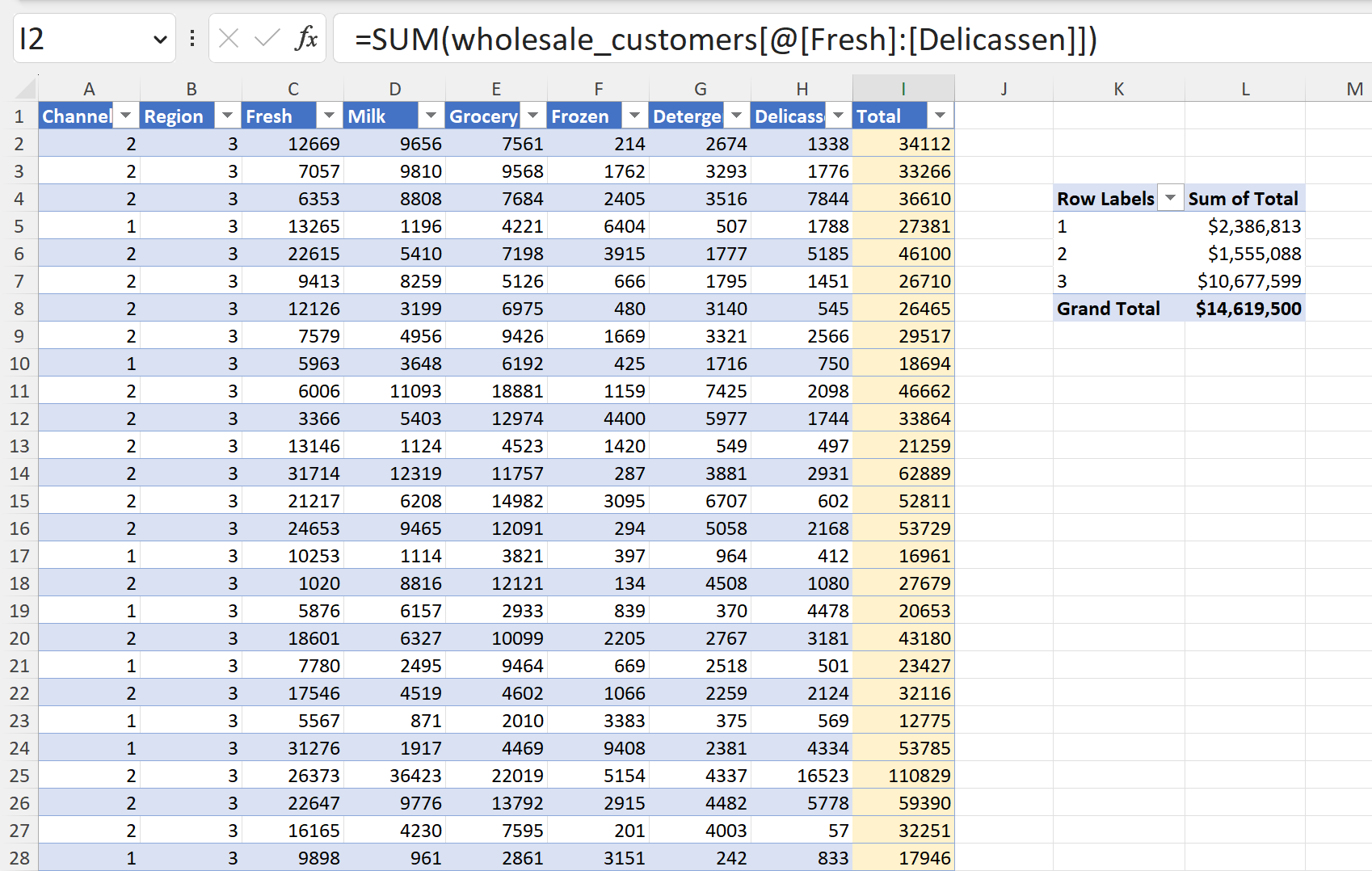Screen dimensions: 1372x871
Task: Open the Milk column filter dropdown
Action: pos(431,116)
